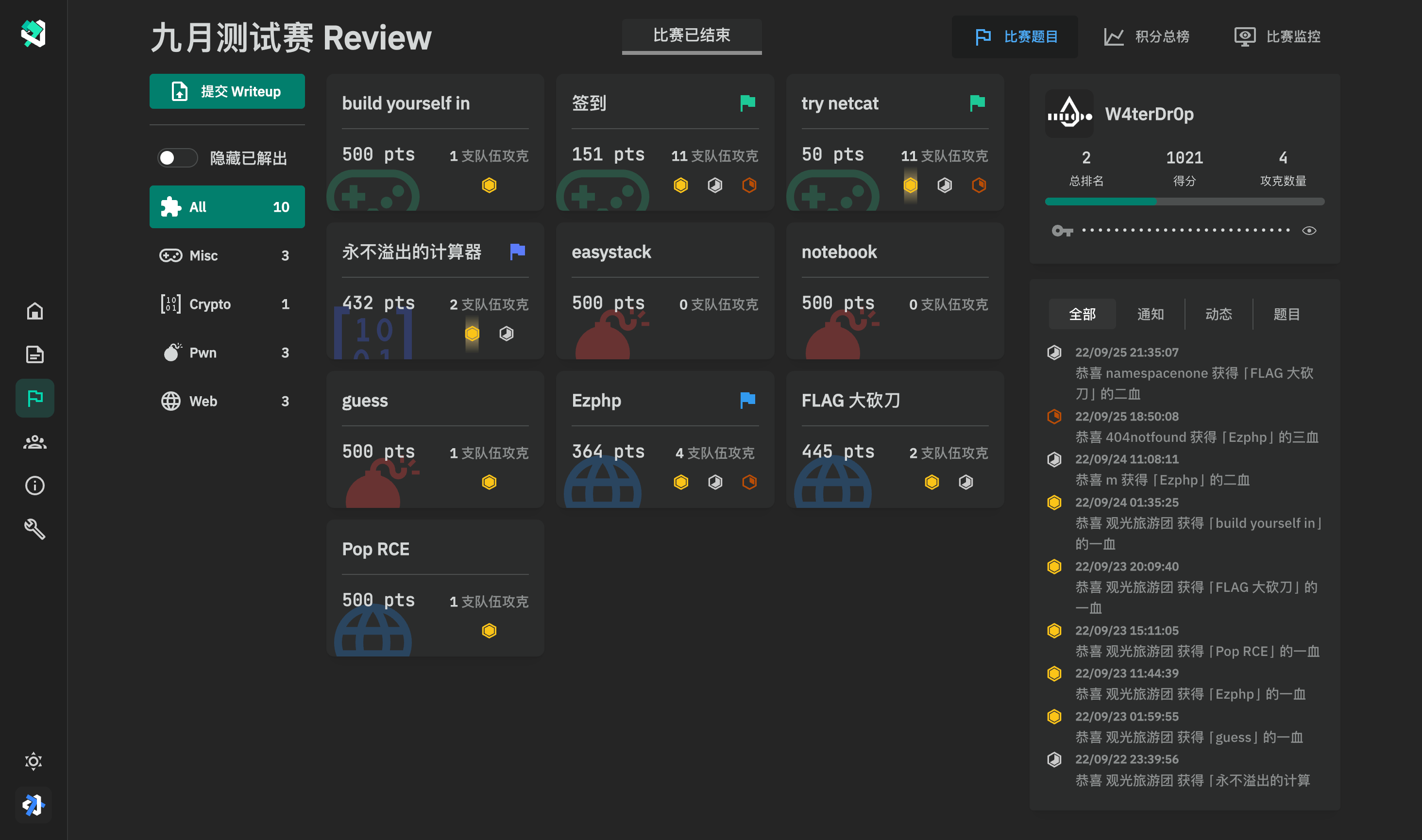Click the team score progress bar
Image resolution: width=1422 pixels, height=840 pixels.
[1184, 202]
